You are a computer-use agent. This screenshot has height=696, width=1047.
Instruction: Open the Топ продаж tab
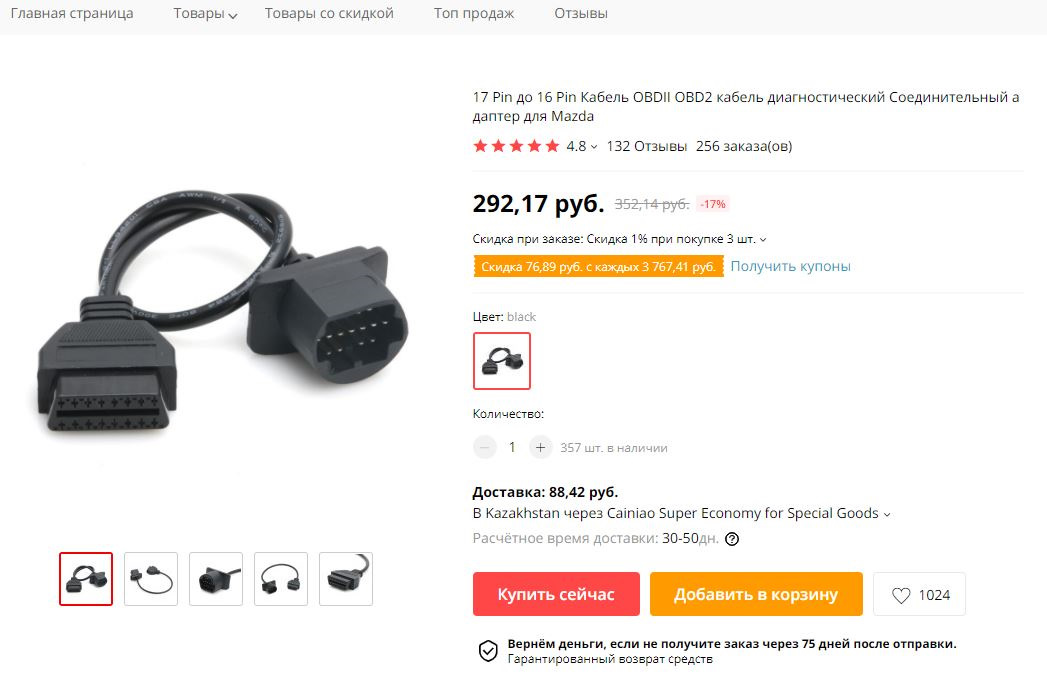pyautogui.click(x=474, y=13)
